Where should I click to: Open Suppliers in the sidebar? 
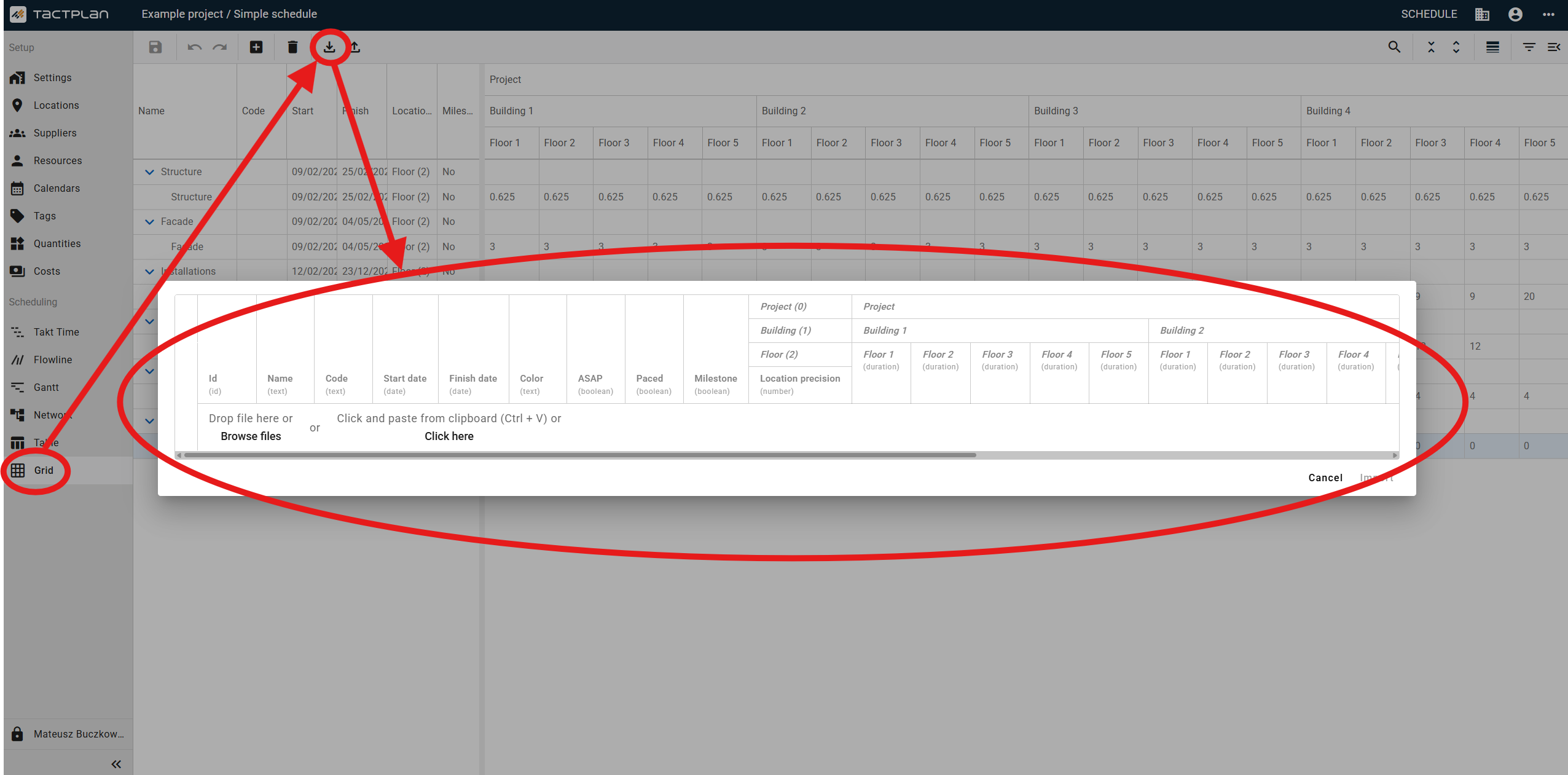pyautogui.click(x=68, y=133)
